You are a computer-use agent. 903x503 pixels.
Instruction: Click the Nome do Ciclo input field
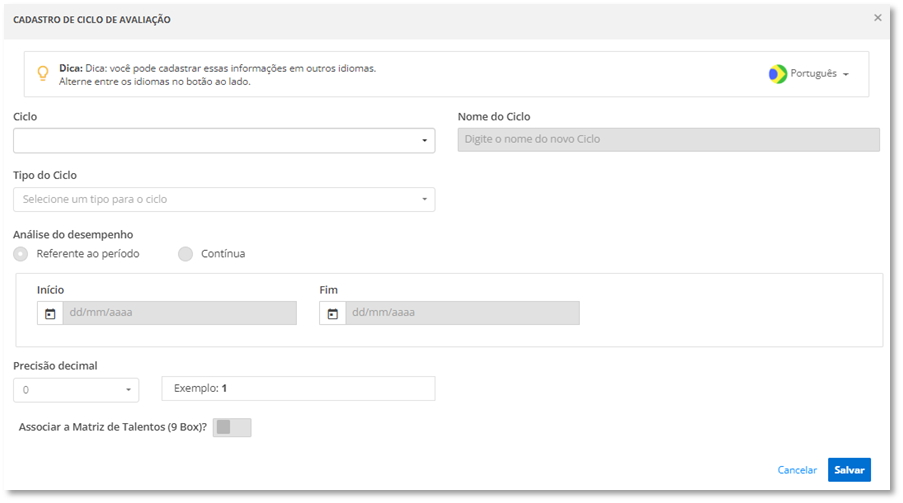[668, 140]
